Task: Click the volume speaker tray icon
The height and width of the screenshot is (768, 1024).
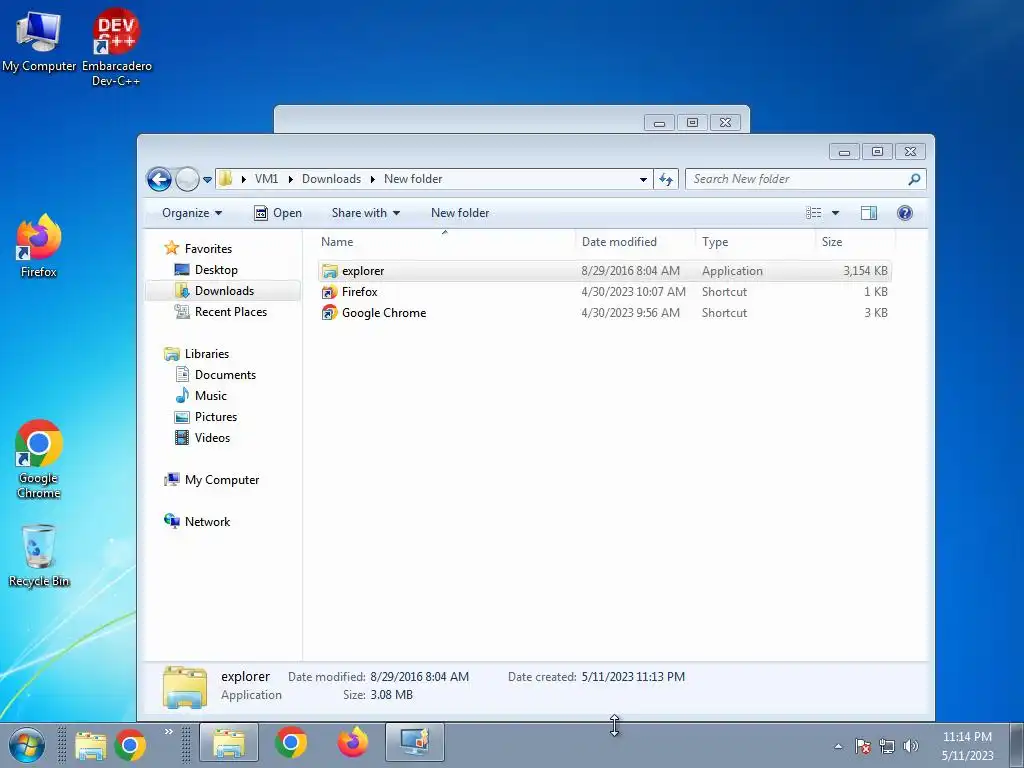Action: coord(910,746)
